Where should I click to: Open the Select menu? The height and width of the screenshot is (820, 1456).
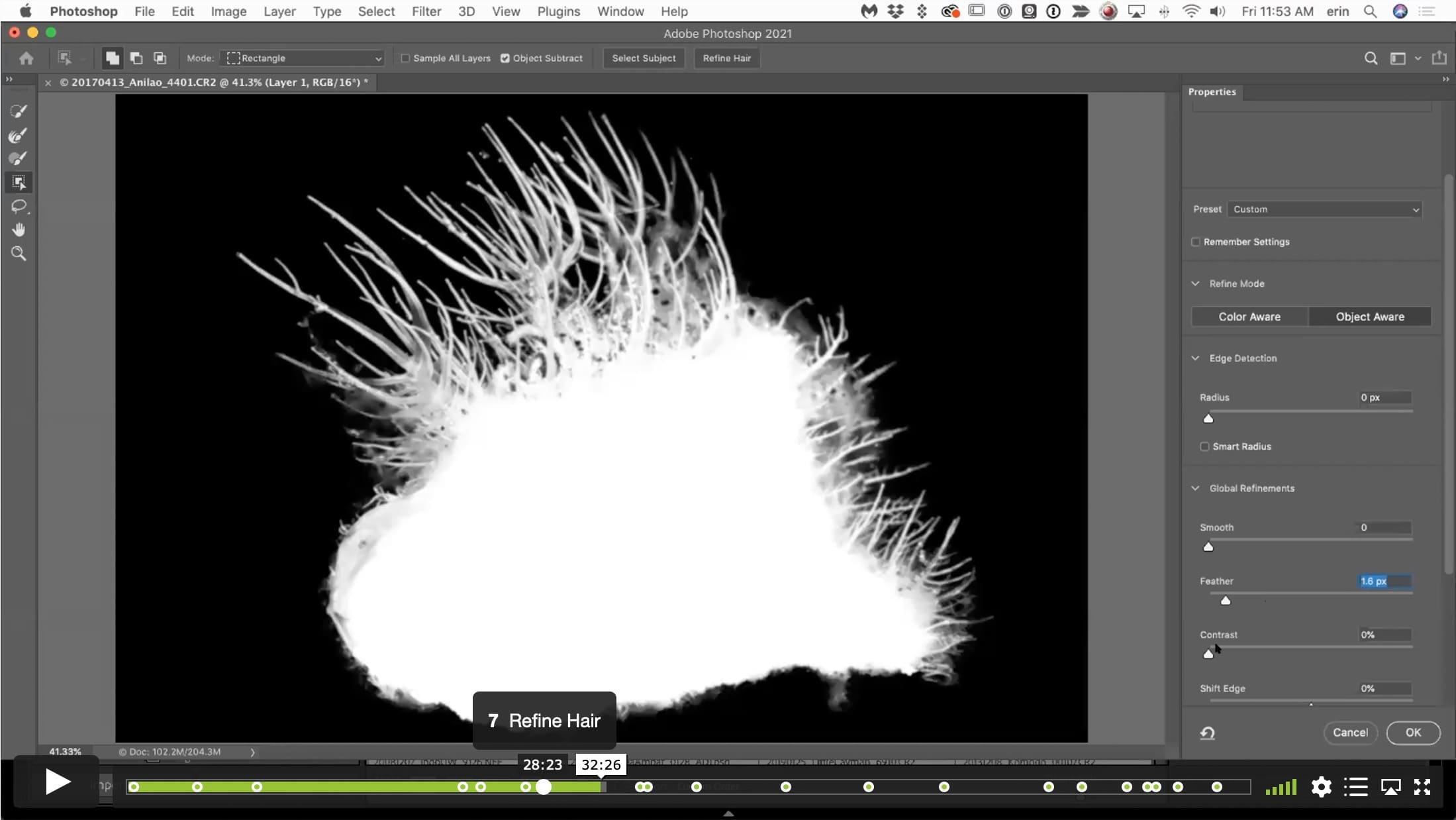pyautogui.click(x=376, y=11)
